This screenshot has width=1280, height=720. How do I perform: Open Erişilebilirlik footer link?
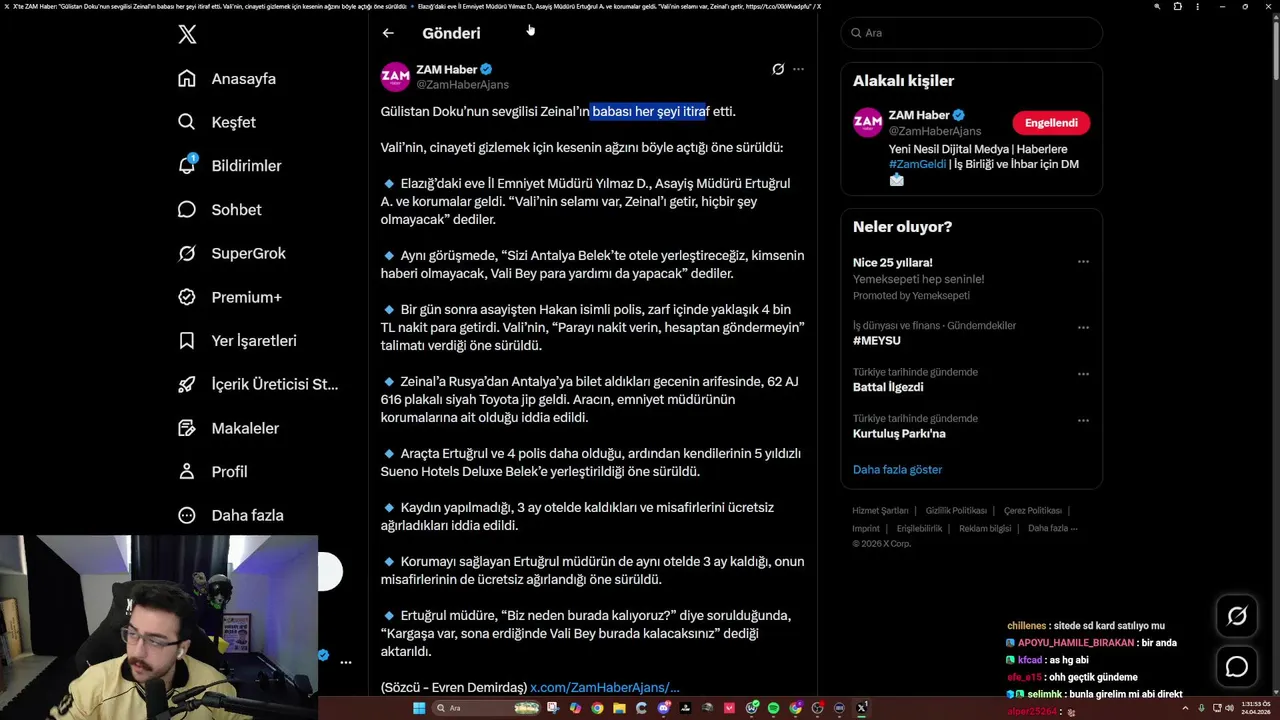919,529
